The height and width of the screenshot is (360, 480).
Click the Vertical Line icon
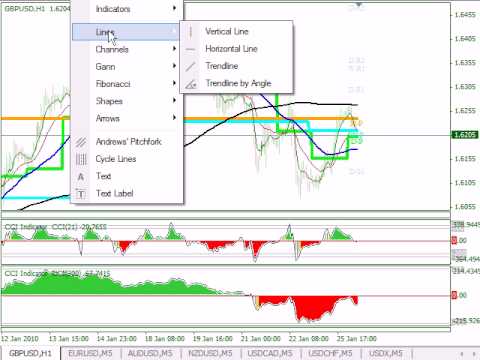point(191,32)
